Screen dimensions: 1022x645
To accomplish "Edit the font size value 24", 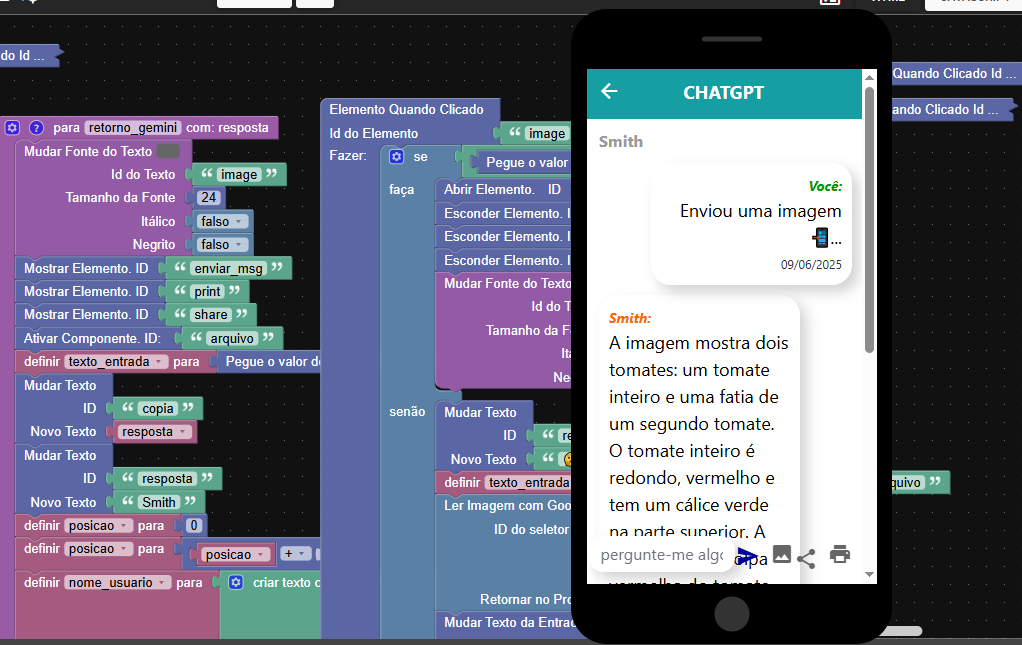I will pyautogui.click(x=208, y=197).
